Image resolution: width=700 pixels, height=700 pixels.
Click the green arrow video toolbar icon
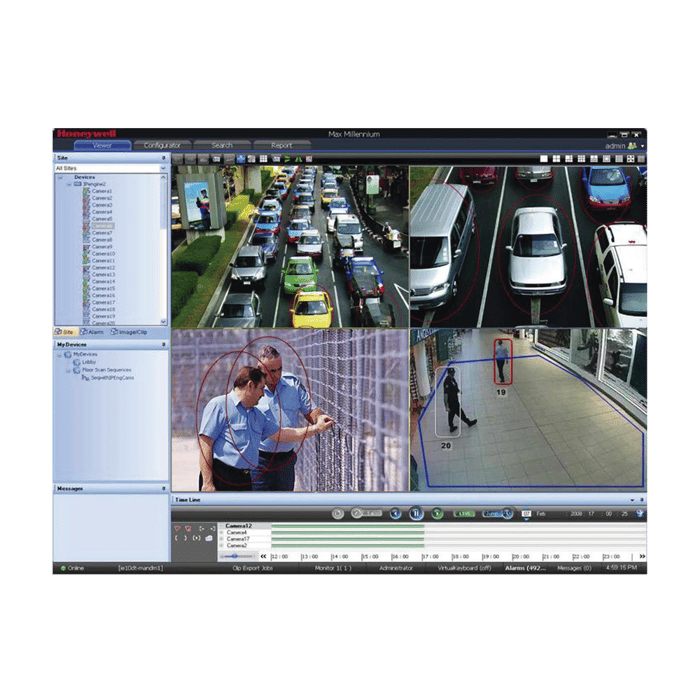[x=287, y=159]
